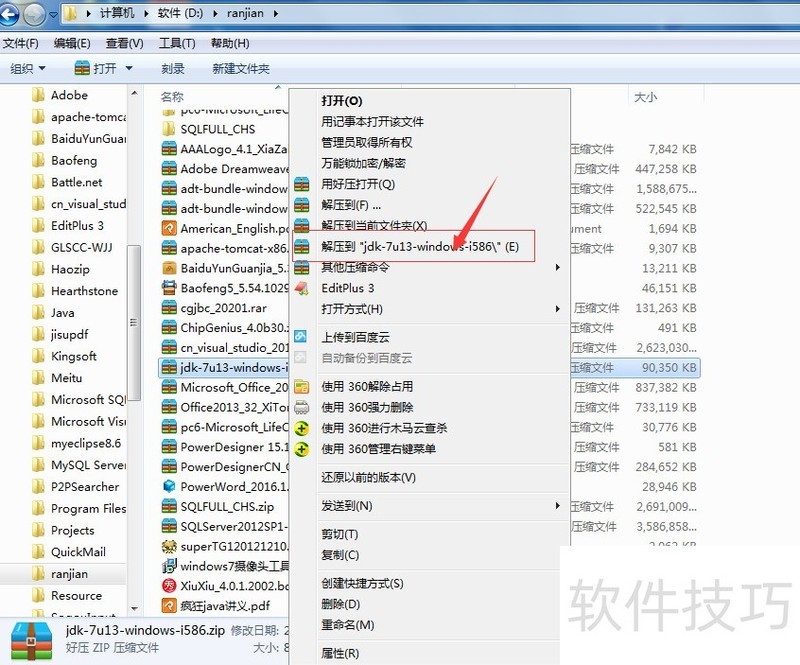Open the 查看(V) menu

[x=124, y=43]
